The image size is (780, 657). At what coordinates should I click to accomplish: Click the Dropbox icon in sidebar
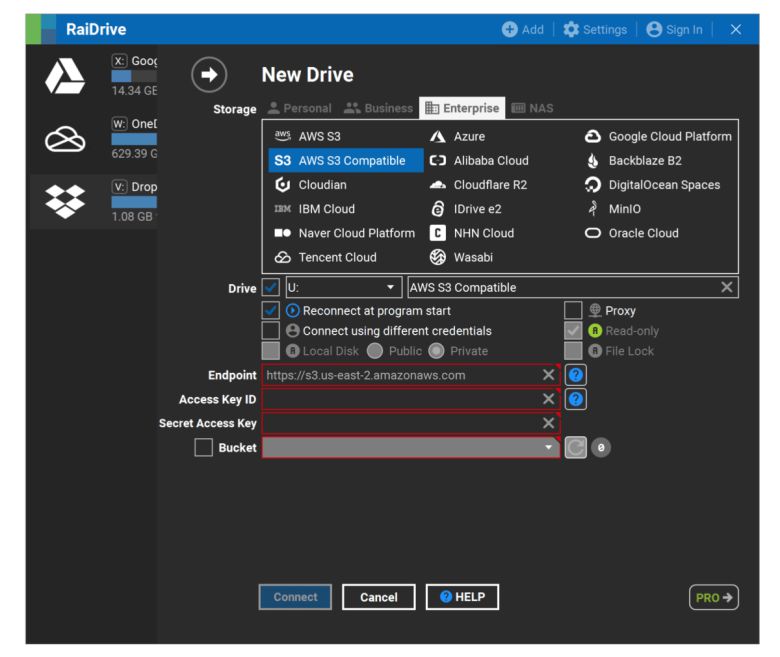pos(66,200)
